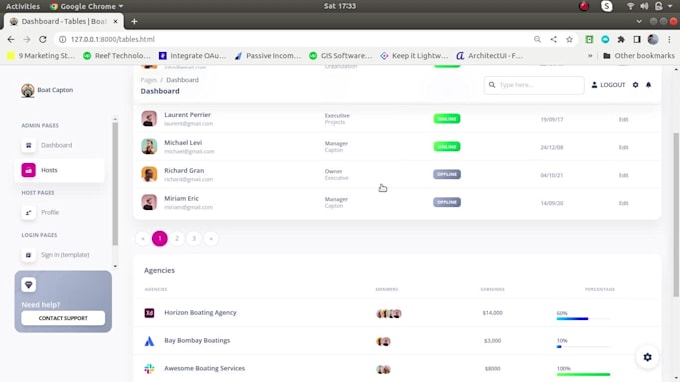Click the Hosts sidebar icon
The image size is (680, 382).
tap(29, 170)
